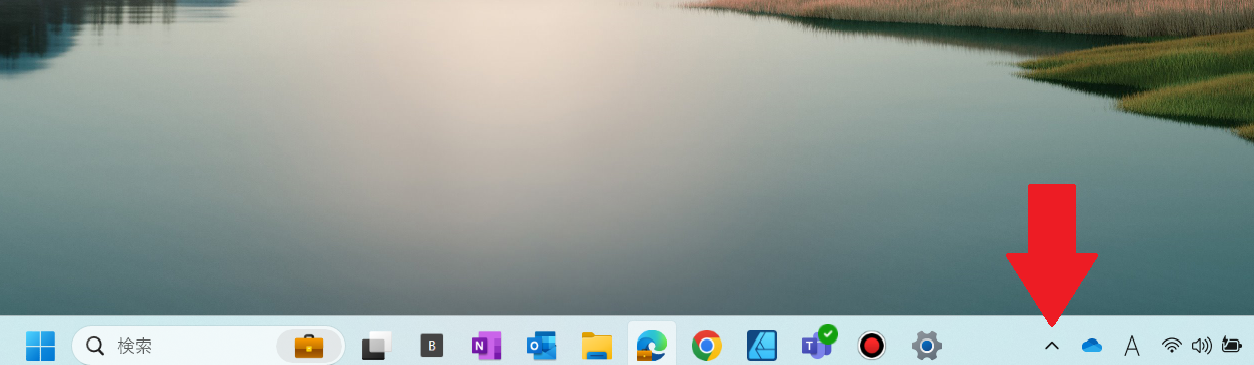Switch to the Microsoft Edge window
This screenshot has height=365, width=1254.
[652, 346]
